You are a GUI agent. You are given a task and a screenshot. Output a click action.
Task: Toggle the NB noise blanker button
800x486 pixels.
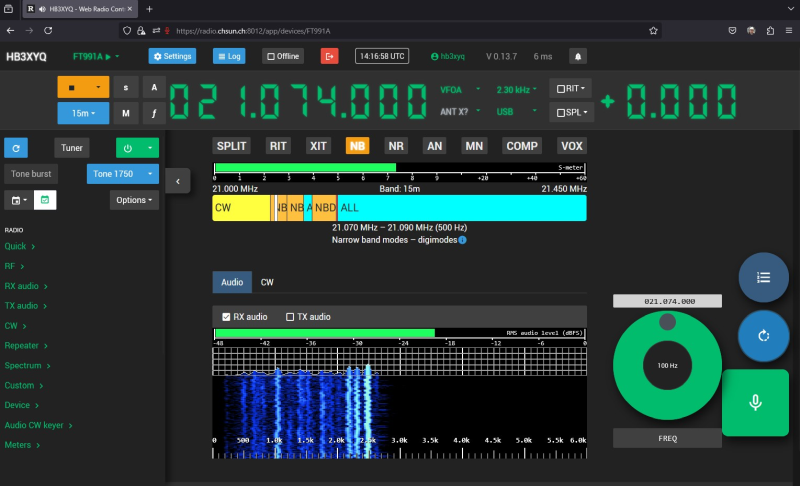[x=357, y=146]
